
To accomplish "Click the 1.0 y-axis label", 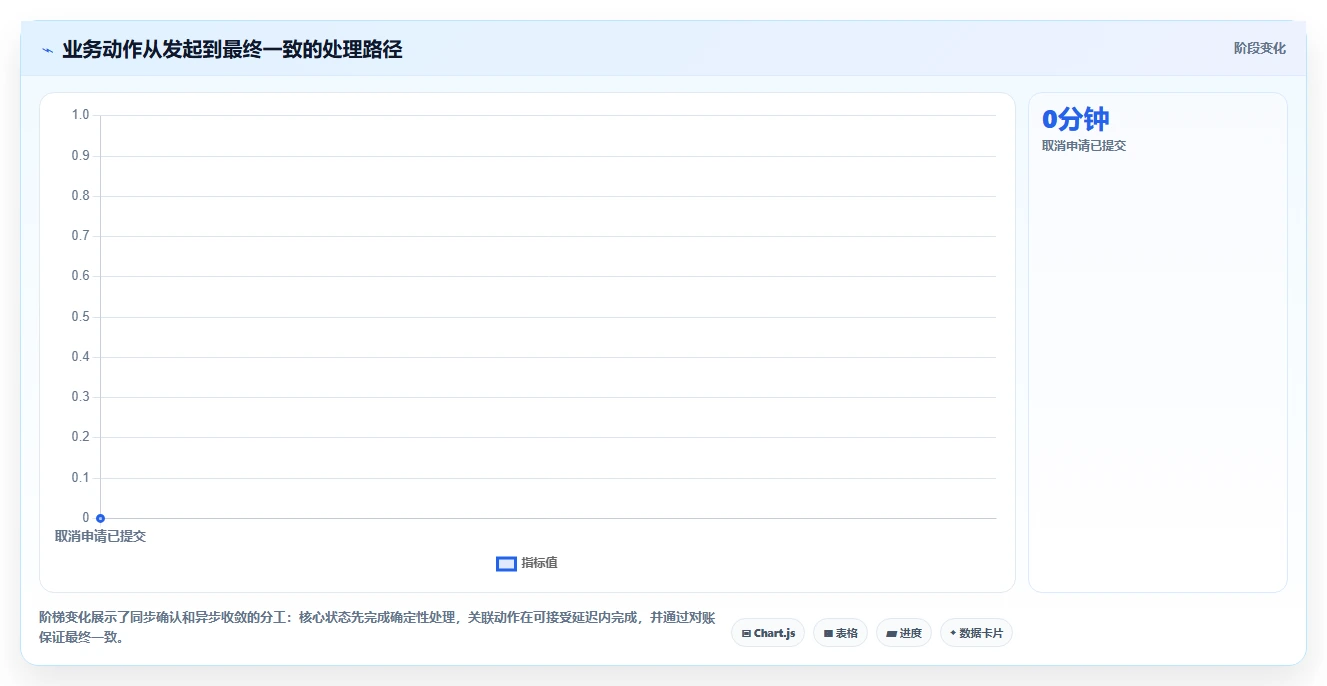I will tap(80, 115).
